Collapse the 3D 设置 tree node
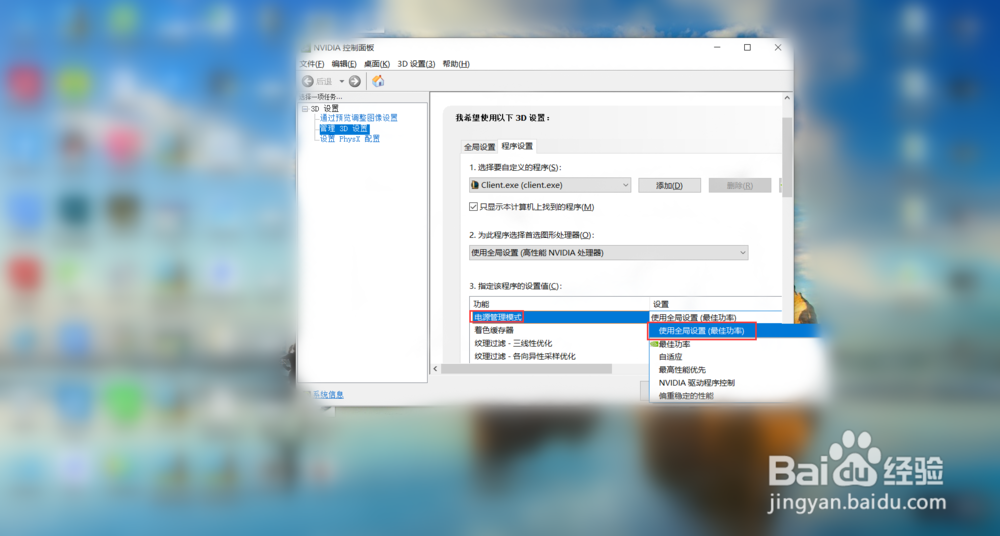The height and width of the screenshot is (536, 1000). click(305, 109)
